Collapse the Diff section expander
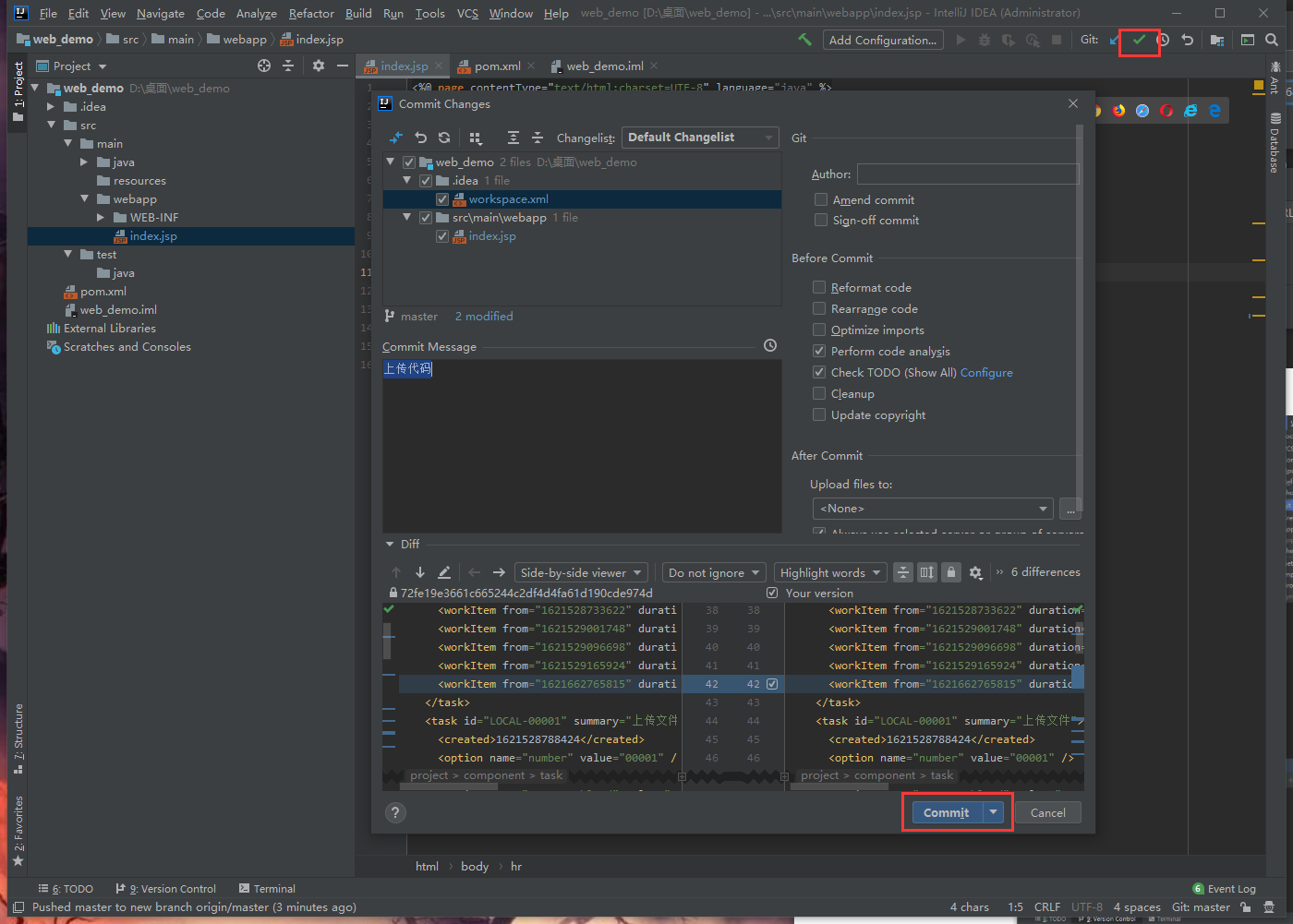Screen dimensions: 1293x924 click(x=390, y=544)
